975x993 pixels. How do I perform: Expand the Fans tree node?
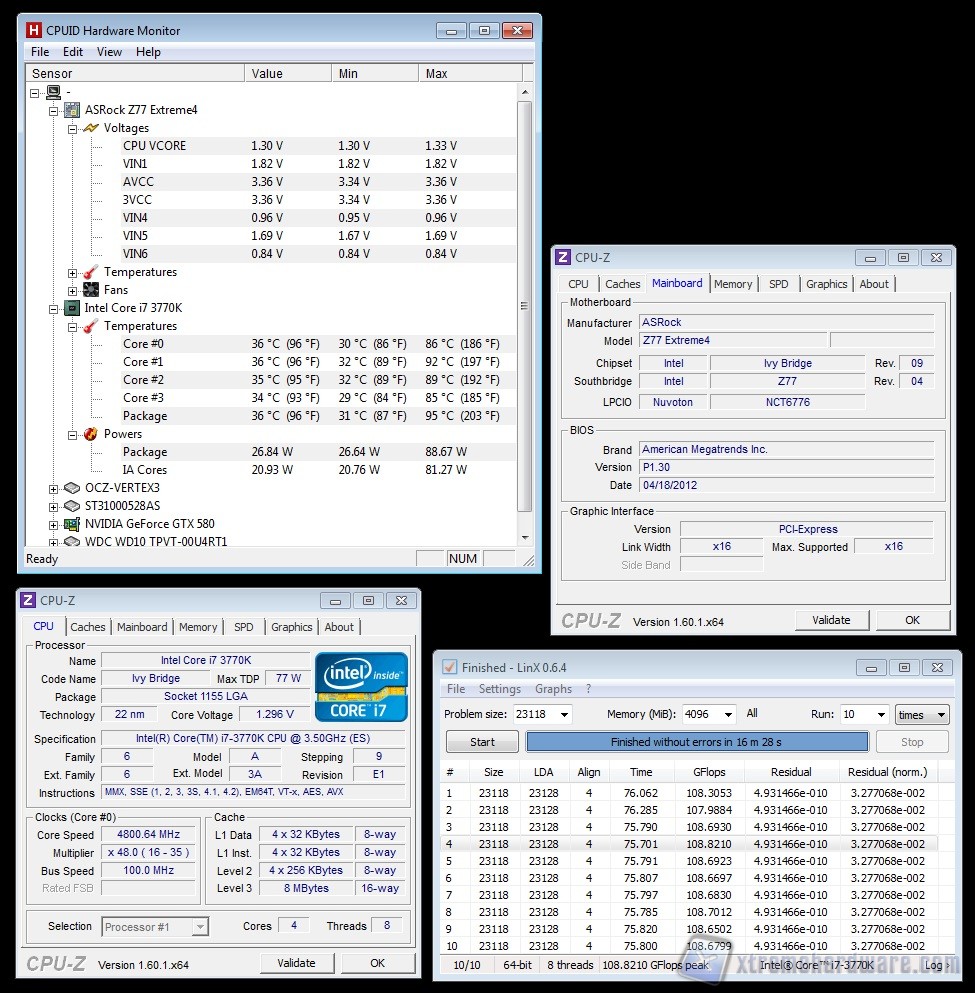[73, 290]
